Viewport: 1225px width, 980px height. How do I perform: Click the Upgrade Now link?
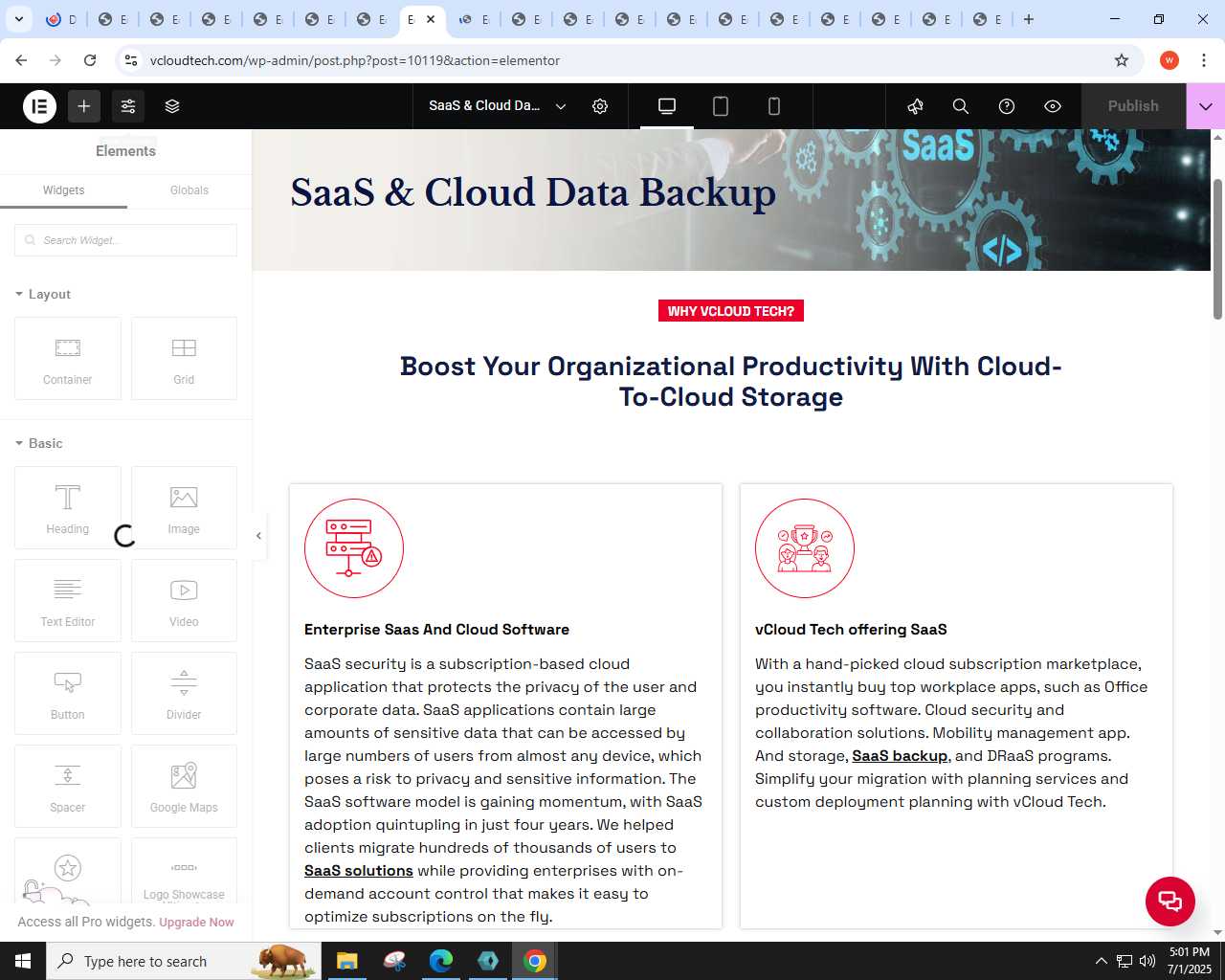tap(196, 923)
